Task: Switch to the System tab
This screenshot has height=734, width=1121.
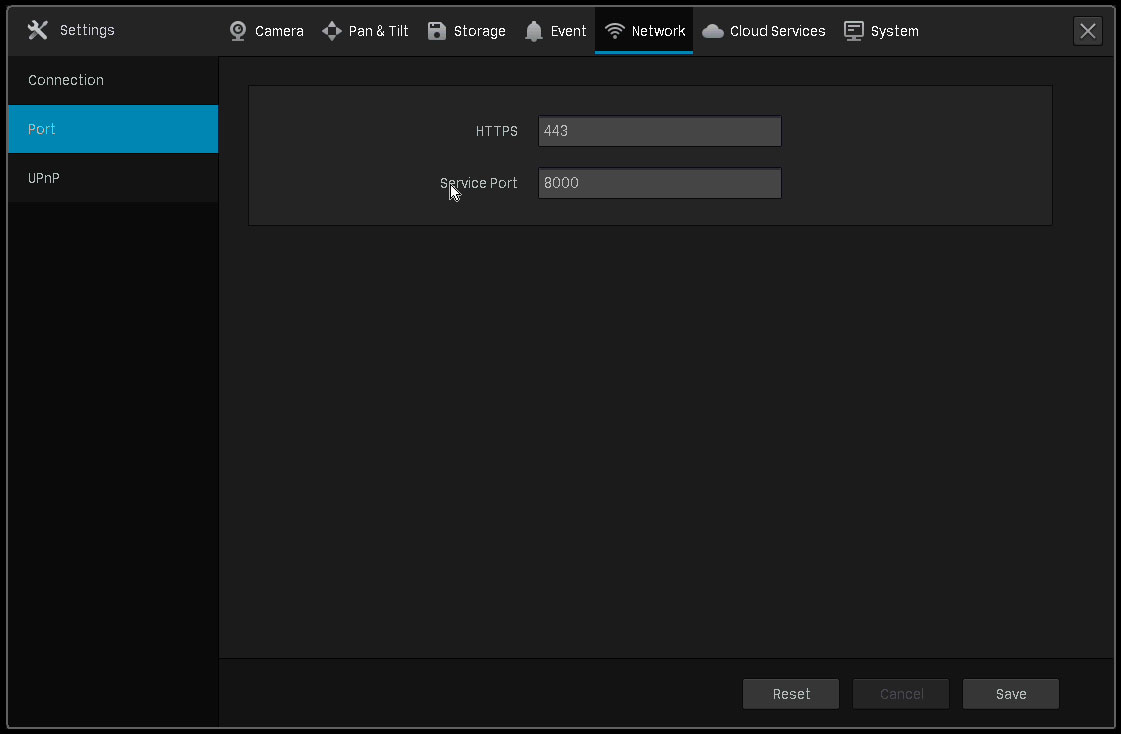Action: tap(881, 31)
